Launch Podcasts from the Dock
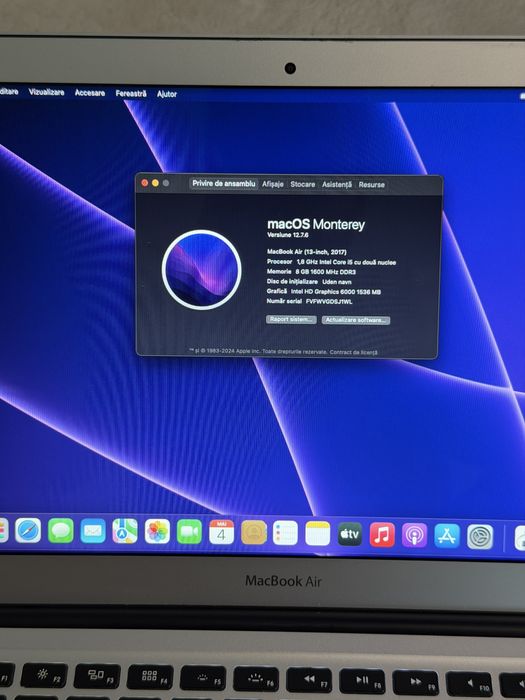 (x=414, y=535)
